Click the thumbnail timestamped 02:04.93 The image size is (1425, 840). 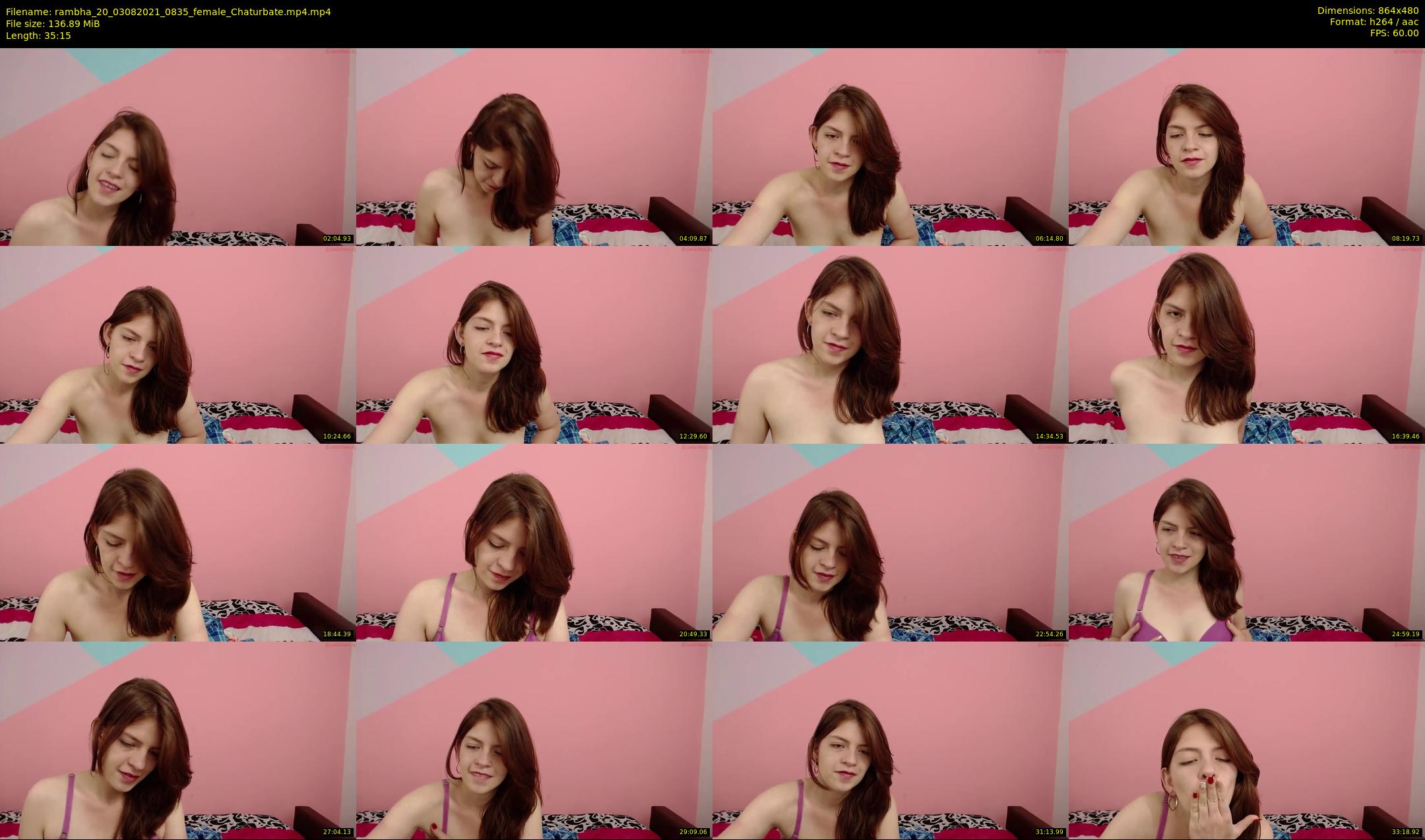click(178, 146)
